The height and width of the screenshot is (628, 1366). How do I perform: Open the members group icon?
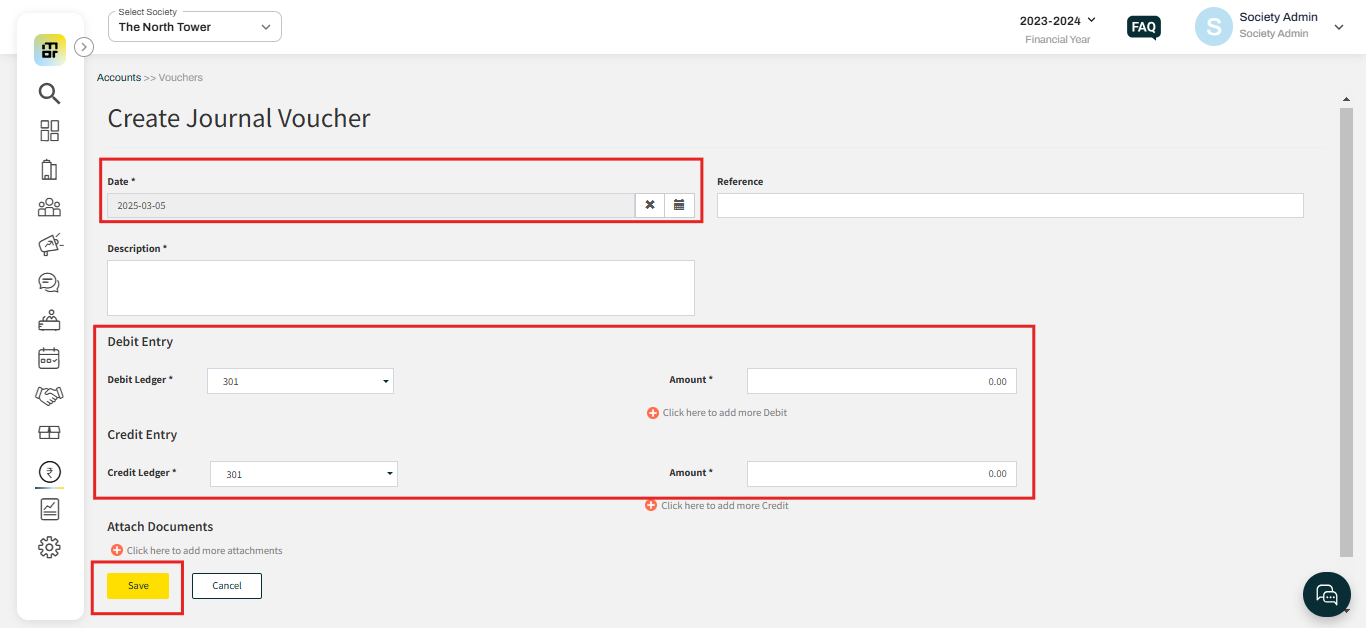[49, 207]
